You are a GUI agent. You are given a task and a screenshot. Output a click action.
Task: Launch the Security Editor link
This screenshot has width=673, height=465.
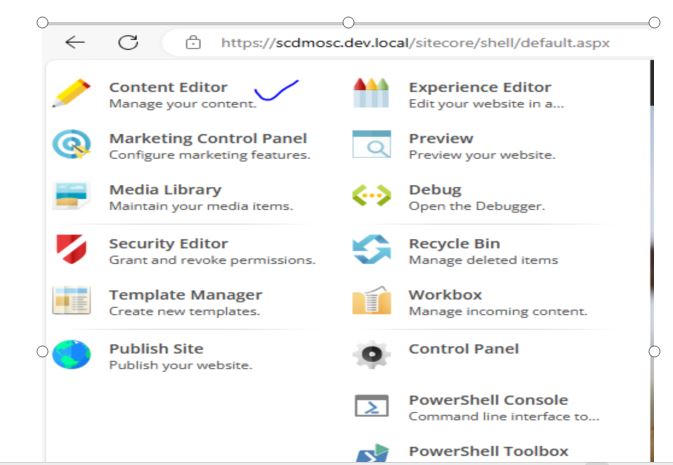168,243
